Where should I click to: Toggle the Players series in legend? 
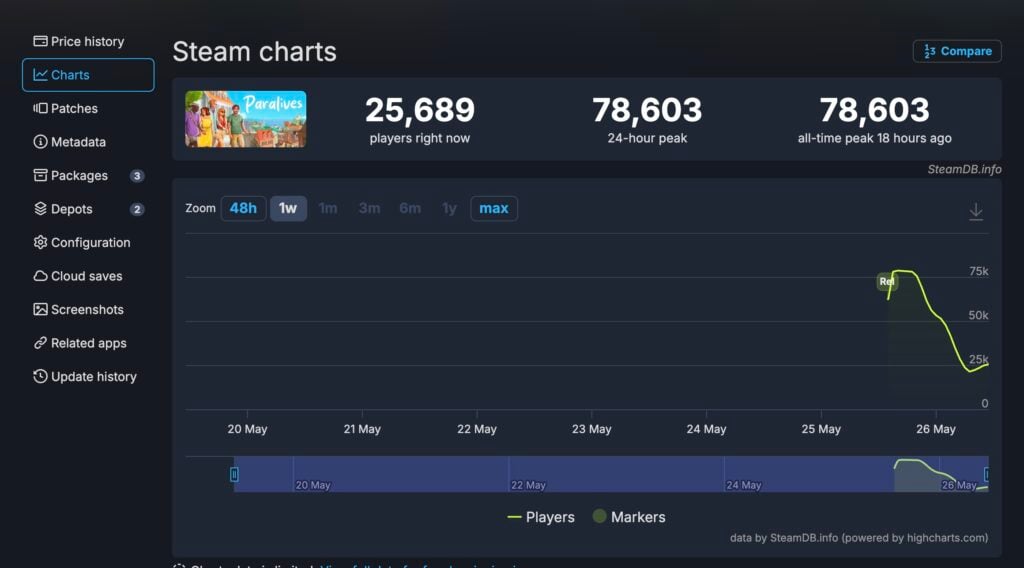(541, 517)
